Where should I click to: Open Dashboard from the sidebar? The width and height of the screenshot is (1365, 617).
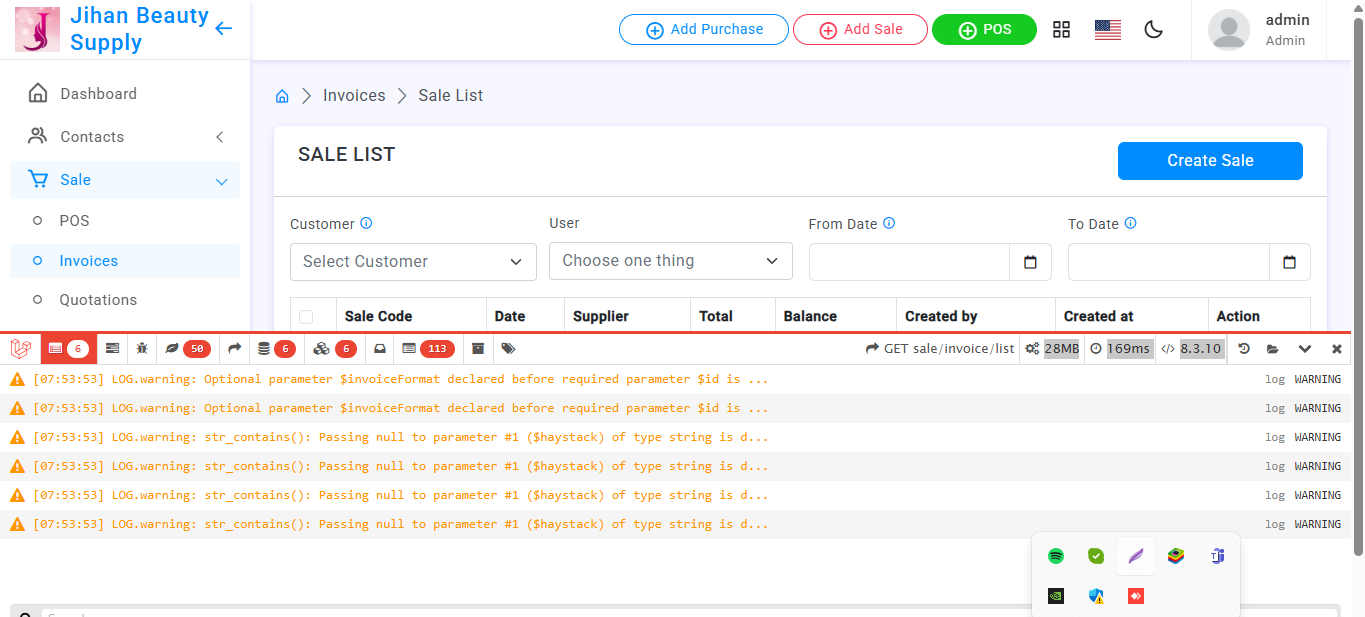(x=98, y=94)
